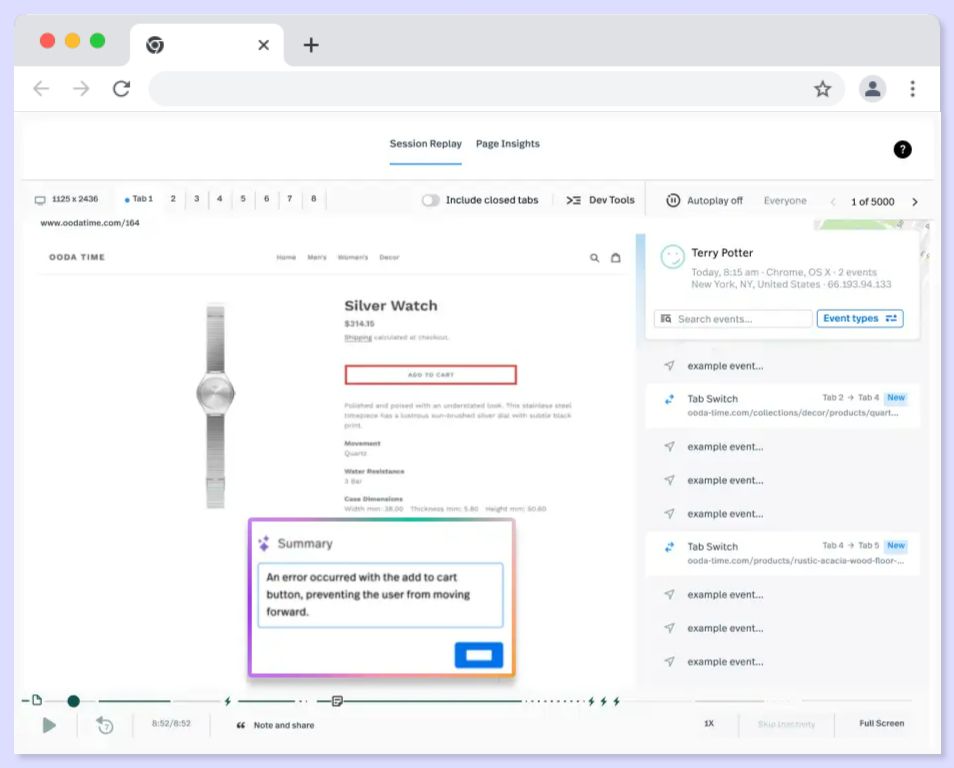954x768 pixels.
Task: Open Event types filter
Action: click(x=860, y=318)
